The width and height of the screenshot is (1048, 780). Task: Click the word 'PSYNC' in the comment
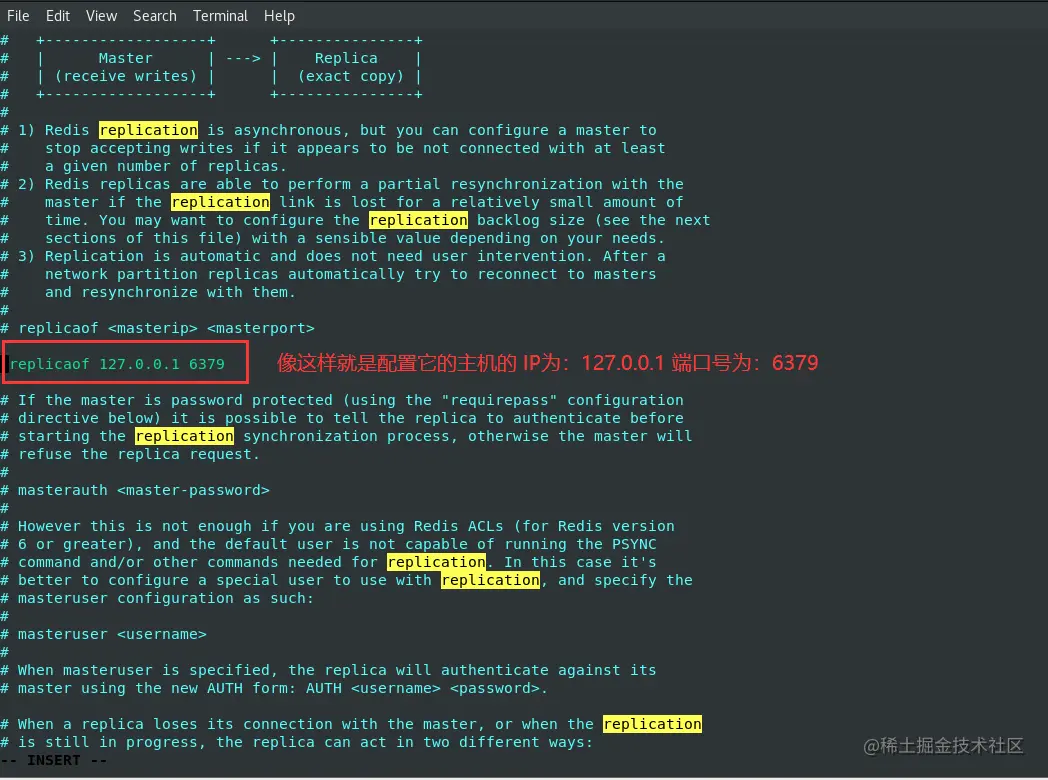point(634,544)
